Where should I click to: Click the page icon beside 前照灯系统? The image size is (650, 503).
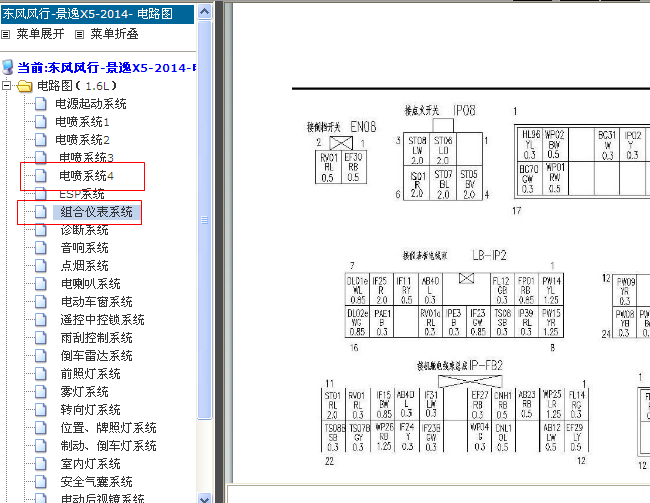pos(41,374)
